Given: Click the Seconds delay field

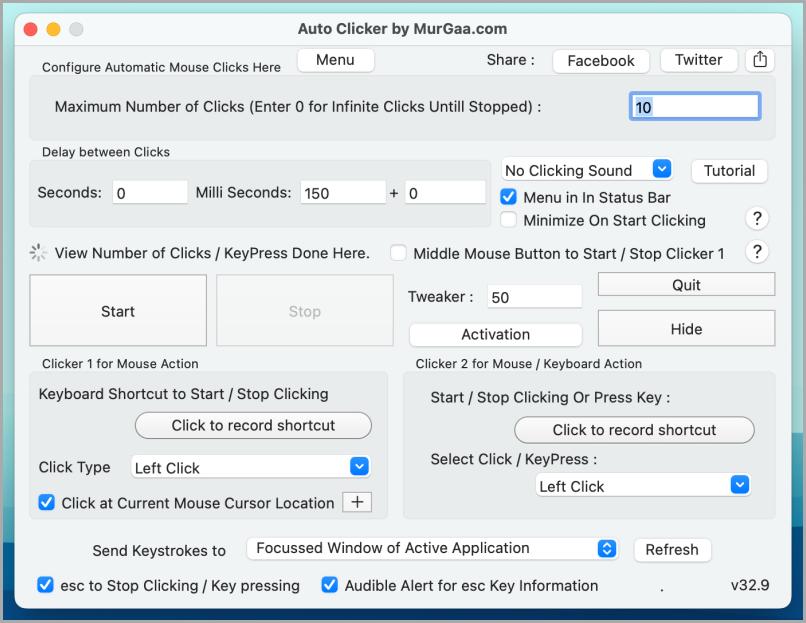Looking at the screenshot, I should click(150, 192).
